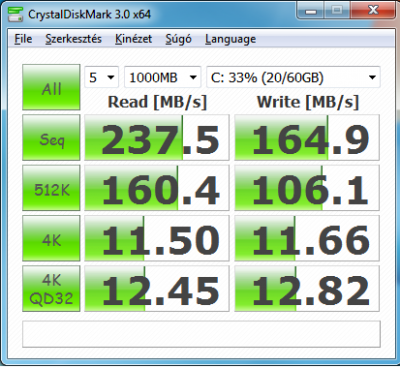Screen dimensions: 400x368
Task: Click the 4K write result 11.66
Action: click(x=307, y=238)
